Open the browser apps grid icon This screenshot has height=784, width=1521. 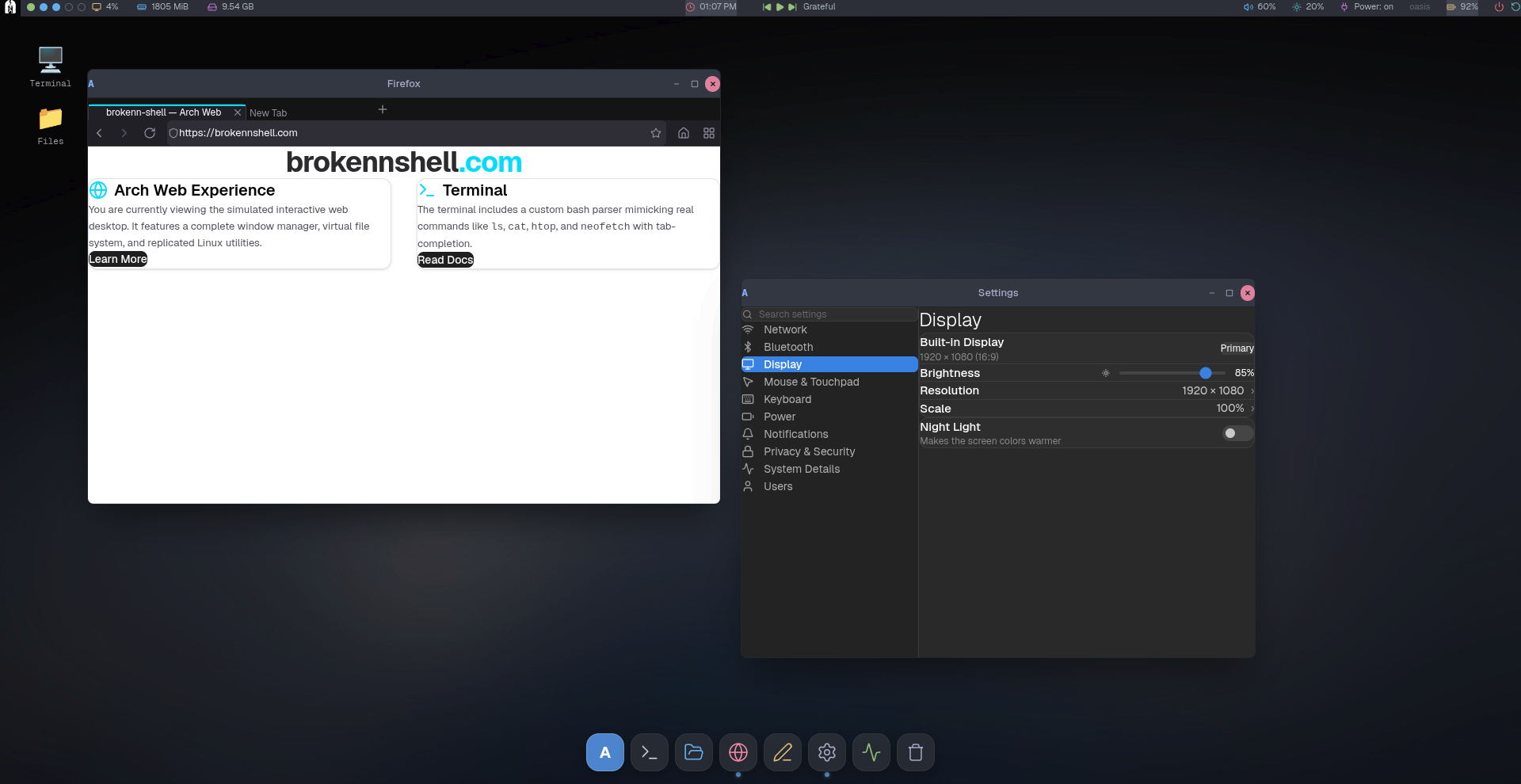(709, 133)
